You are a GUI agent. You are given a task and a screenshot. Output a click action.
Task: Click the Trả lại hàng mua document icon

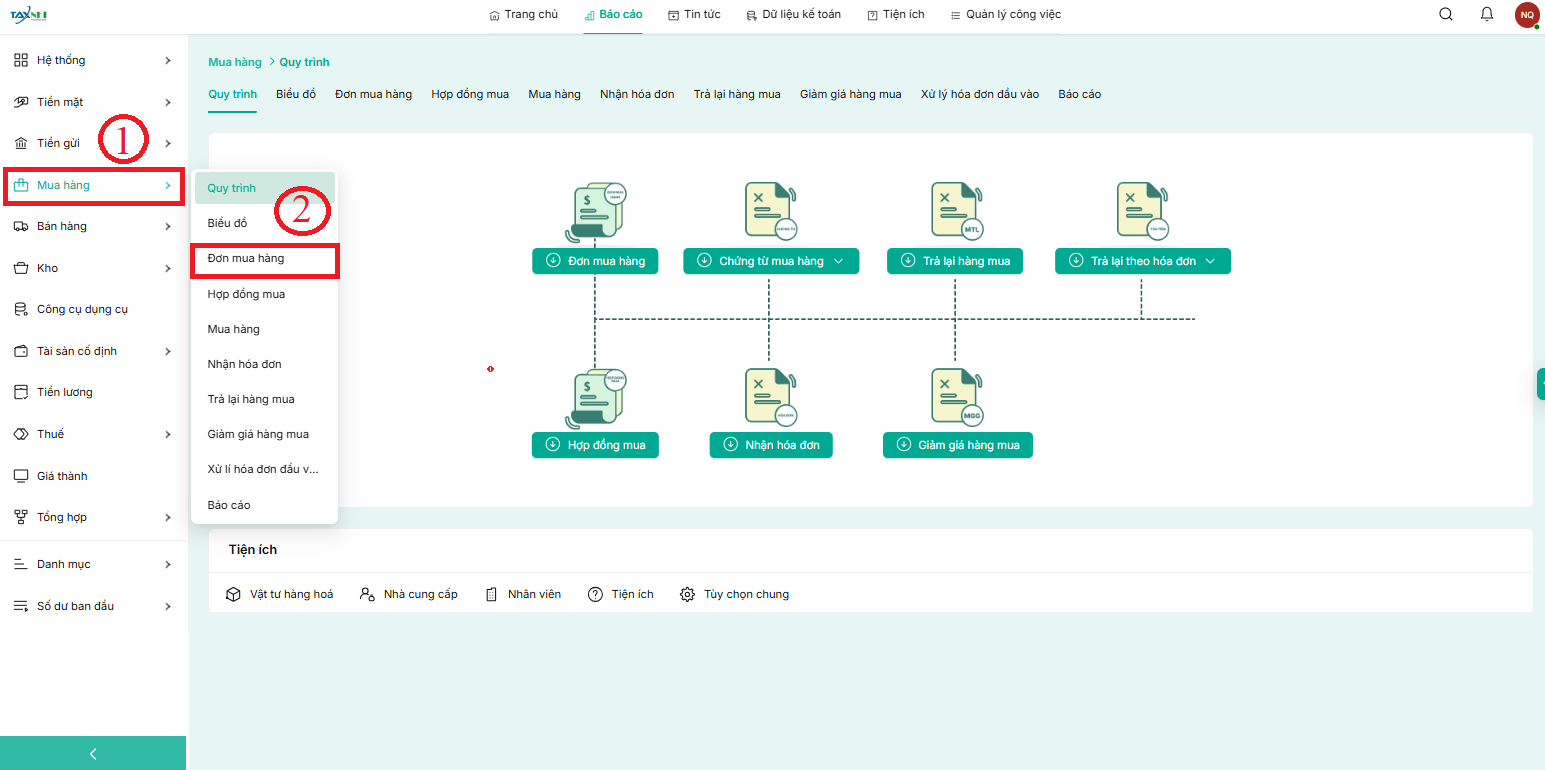955,210
